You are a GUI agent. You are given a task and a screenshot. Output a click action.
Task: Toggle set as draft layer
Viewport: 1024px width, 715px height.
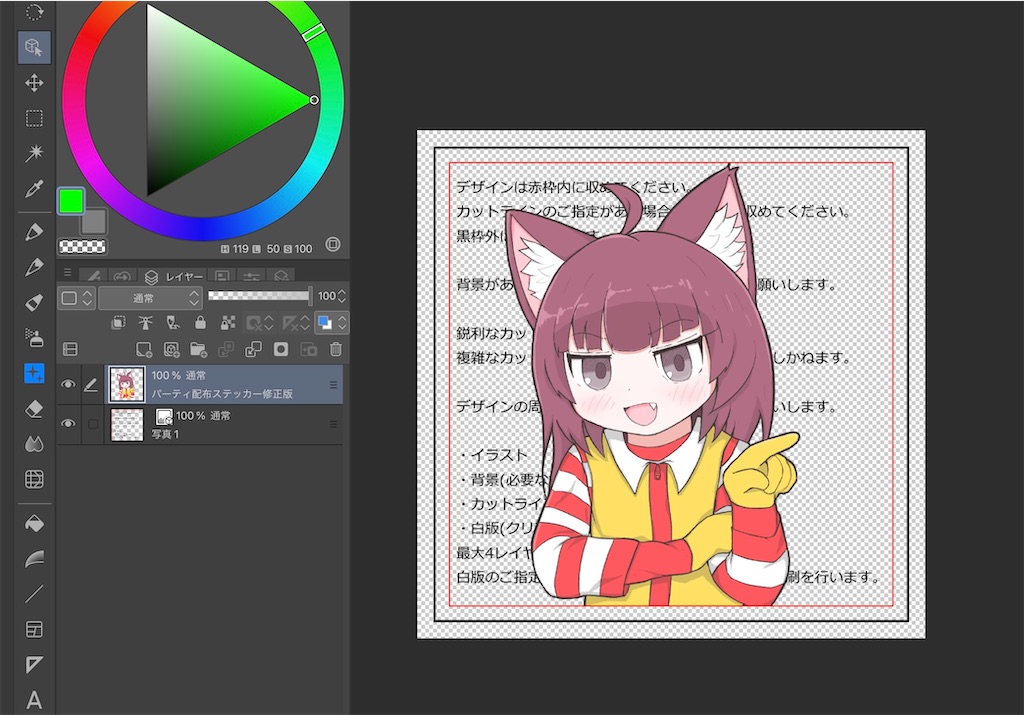coord(173,323)
